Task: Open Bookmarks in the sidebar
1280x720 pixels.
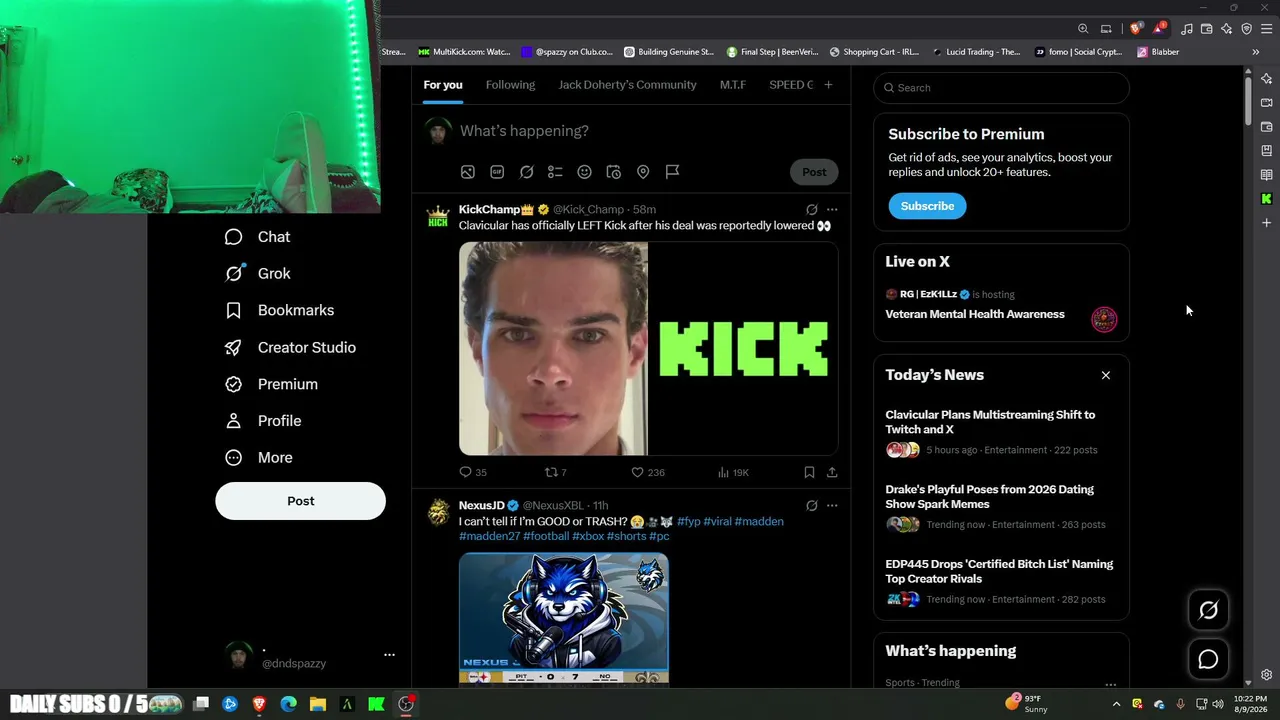Action: [279, 311]
